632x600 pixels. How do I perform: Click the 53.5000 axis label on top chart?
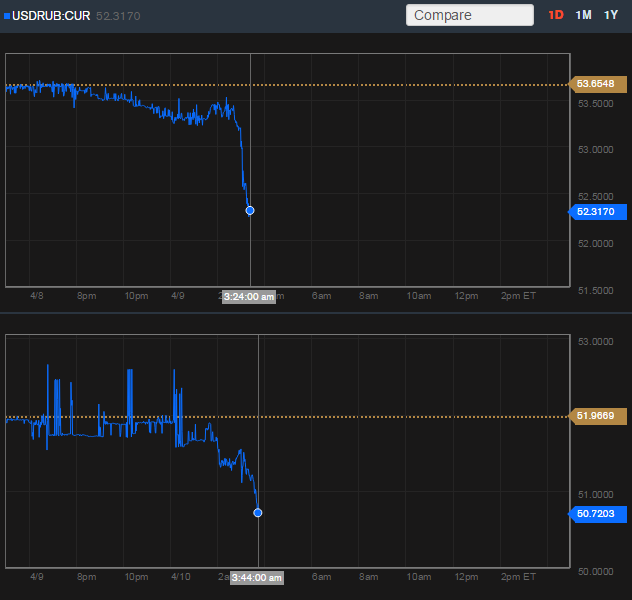pyautogui.click(x=595, y=104)
